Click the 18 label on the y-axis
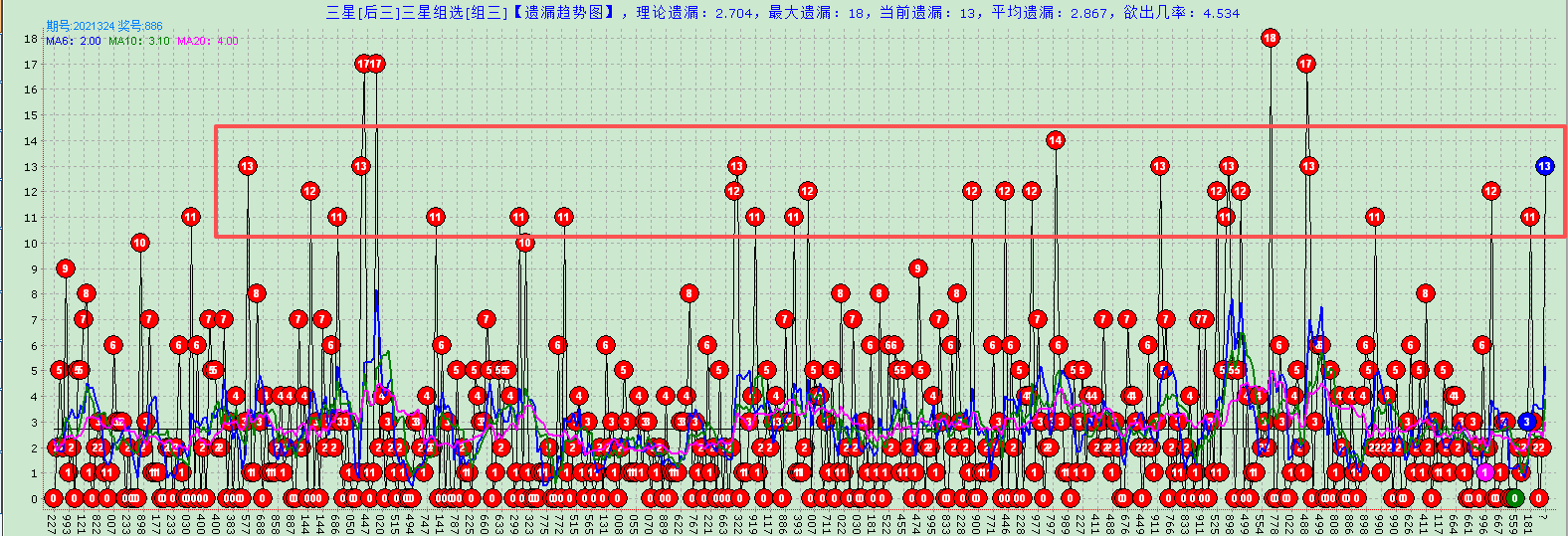This screenshot has width=1568, height=536. (x=31, y=39)
